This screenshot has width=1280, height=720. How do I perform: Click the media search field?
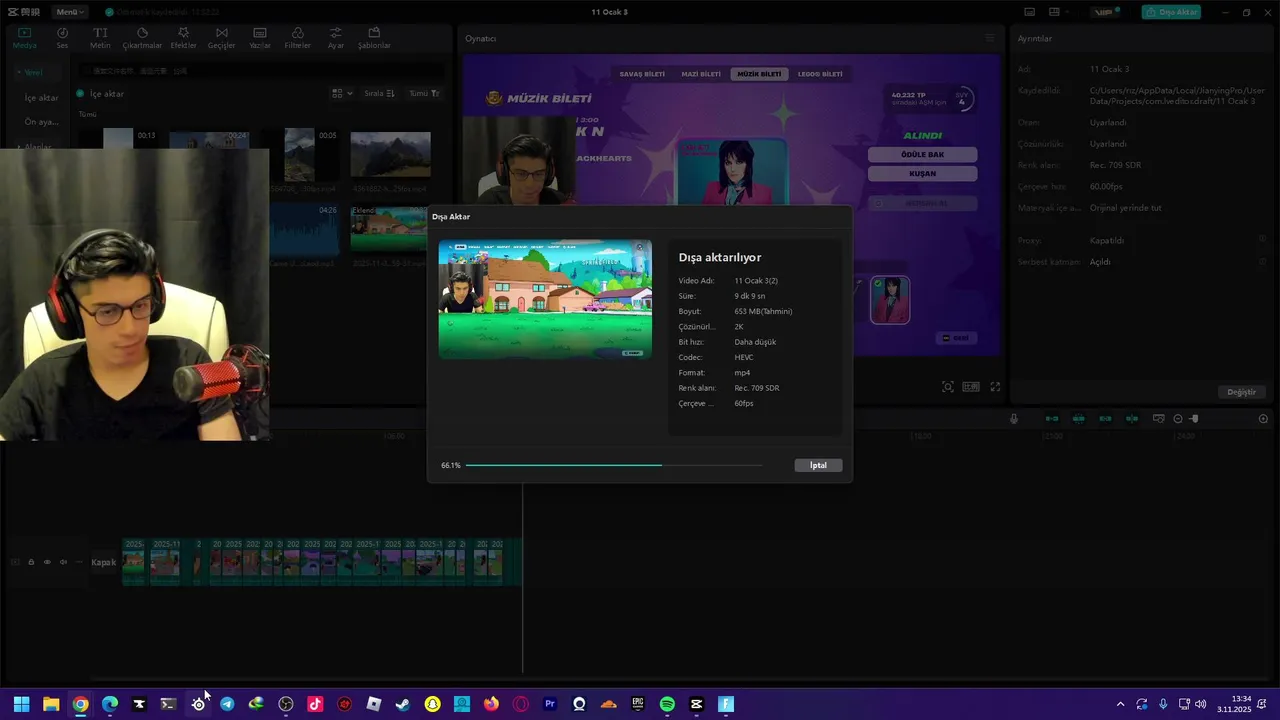tap(260, 71)
